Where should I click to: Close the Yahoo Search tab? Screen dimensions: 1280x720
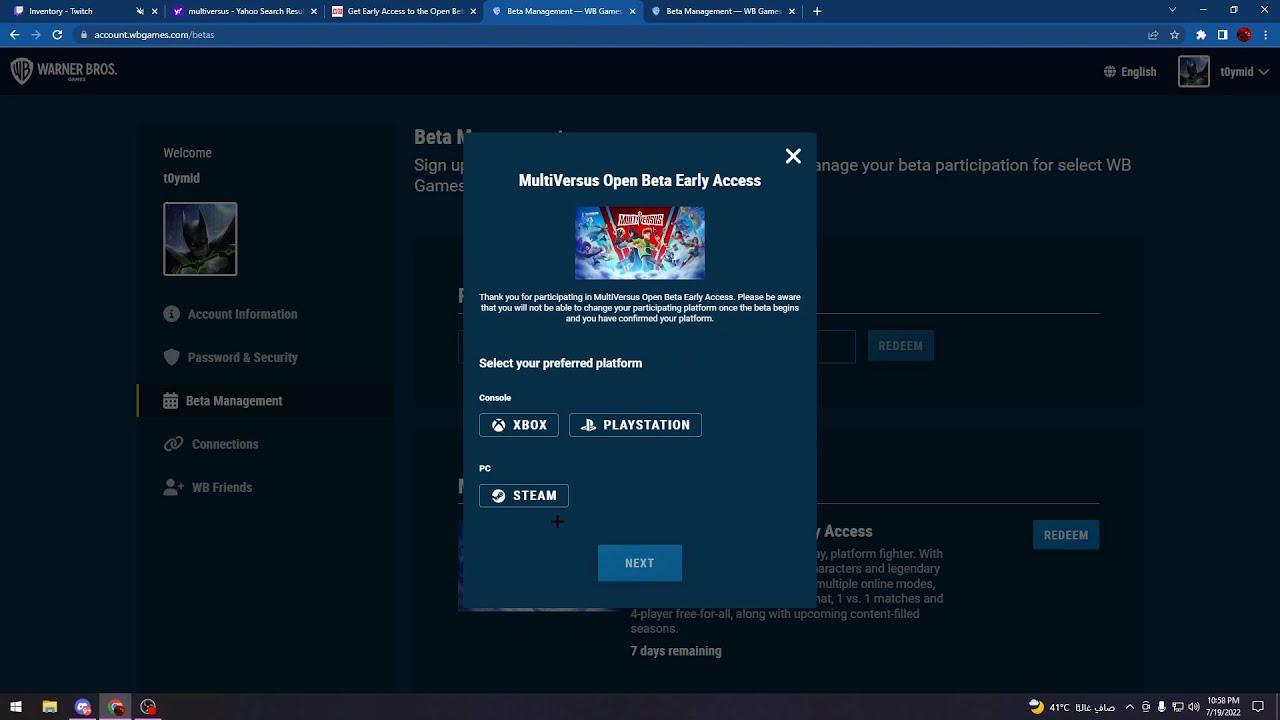[x=314, y=11]
